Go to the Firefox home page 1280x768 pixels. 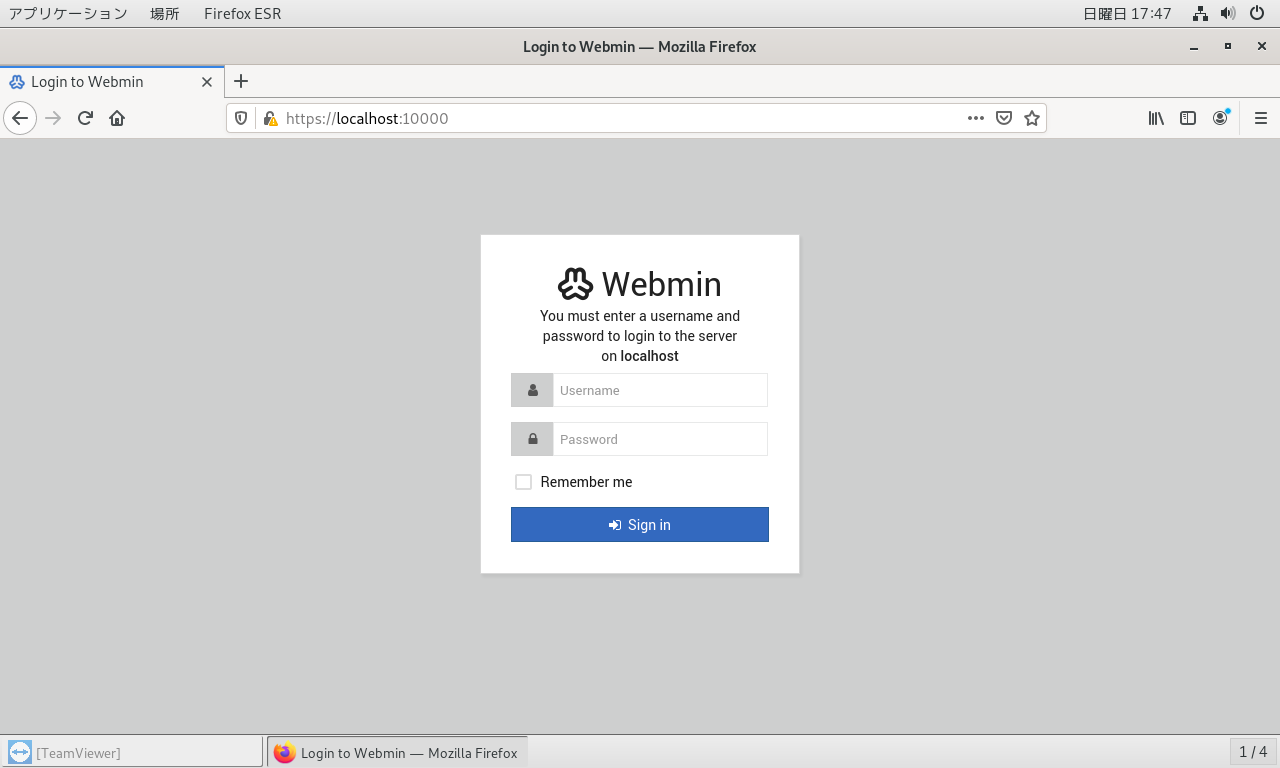click(117, 118)
